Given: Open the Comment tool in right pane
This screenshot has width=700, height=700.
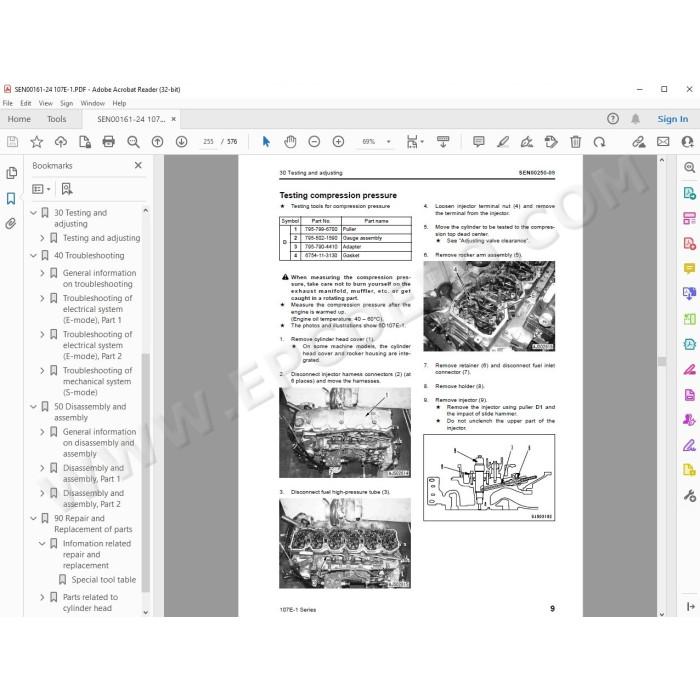Looking at the screenshot, I should click(x=689, y=268).
